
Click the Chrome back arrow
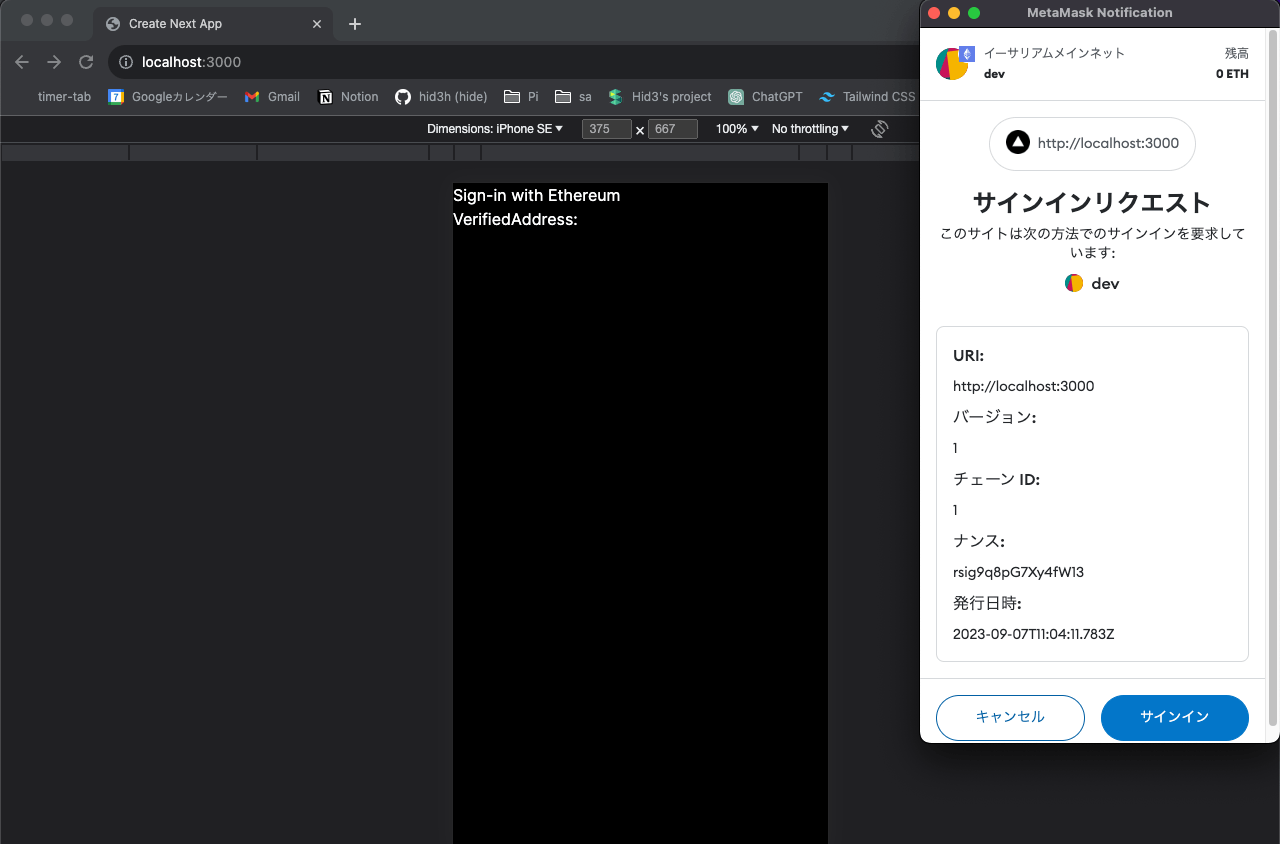(x=22, y=62)
